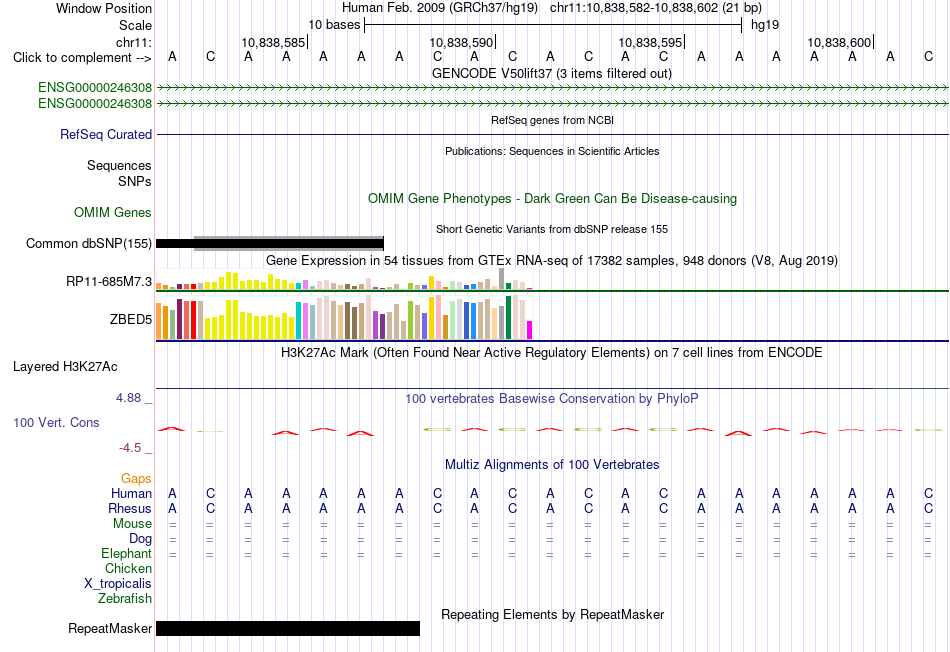This screenshot has height=652, width=950.
Task: Click the 10,838,590 coordinate marker
Action: (462, 42)
